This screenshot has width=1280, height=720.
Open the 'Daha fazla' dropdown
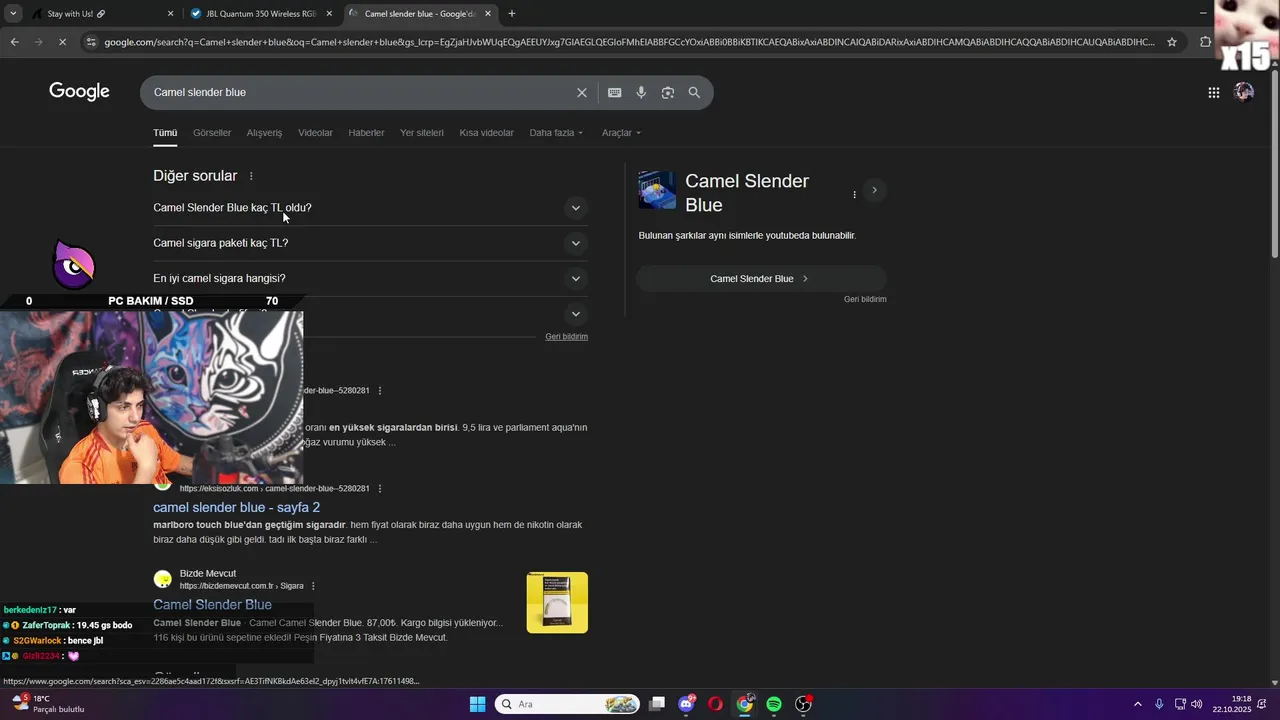tap(556, 132)
